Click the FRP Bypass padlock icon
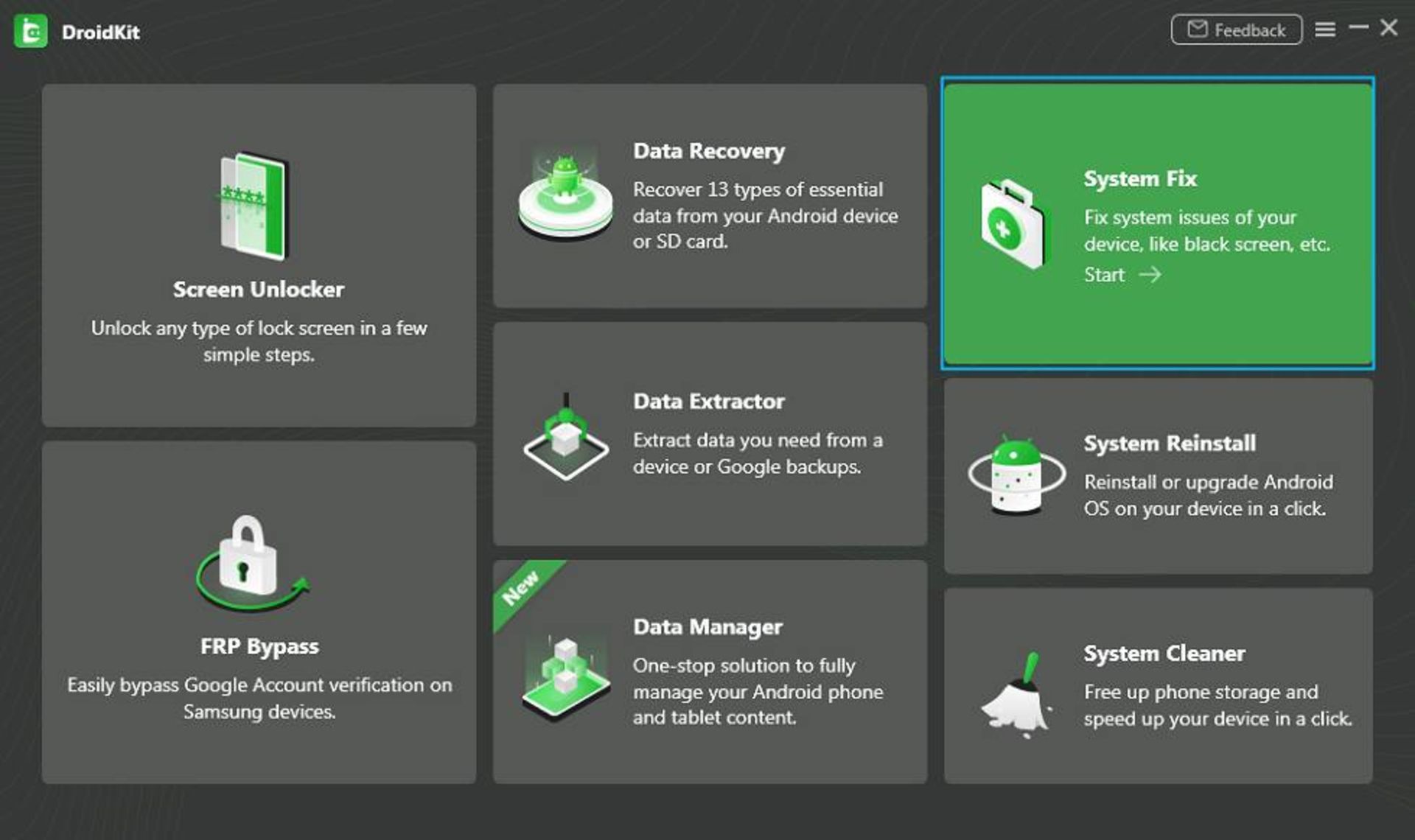This screenshot has height=840, width=1415. click(250, 561)
